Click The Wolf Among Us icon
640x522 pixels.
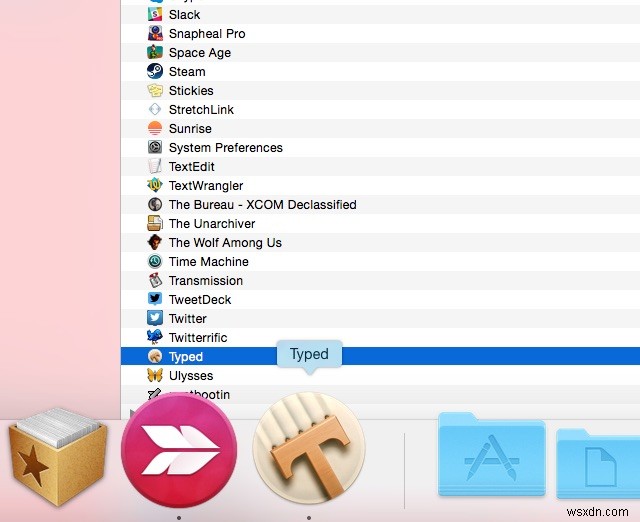(x=155, y=242)
